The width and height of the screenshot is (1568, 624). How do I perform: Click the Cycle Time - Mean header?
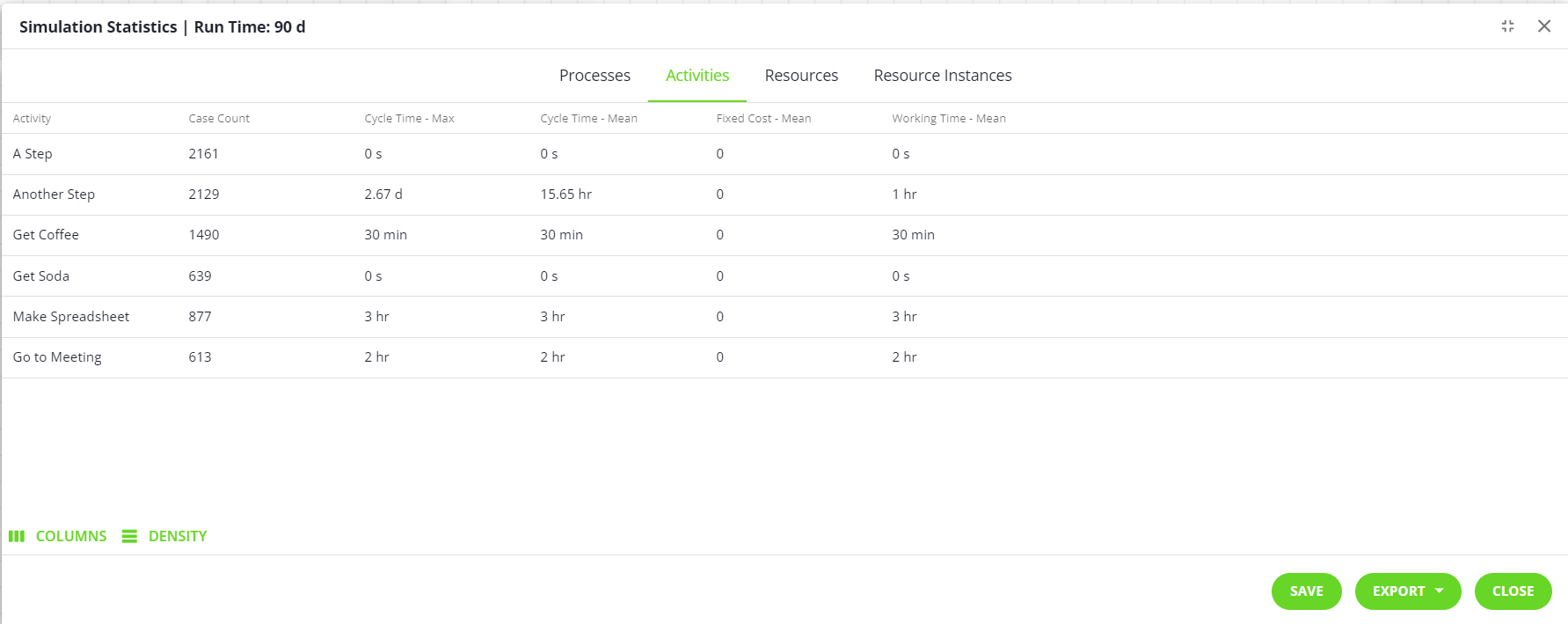coord(588,119)
